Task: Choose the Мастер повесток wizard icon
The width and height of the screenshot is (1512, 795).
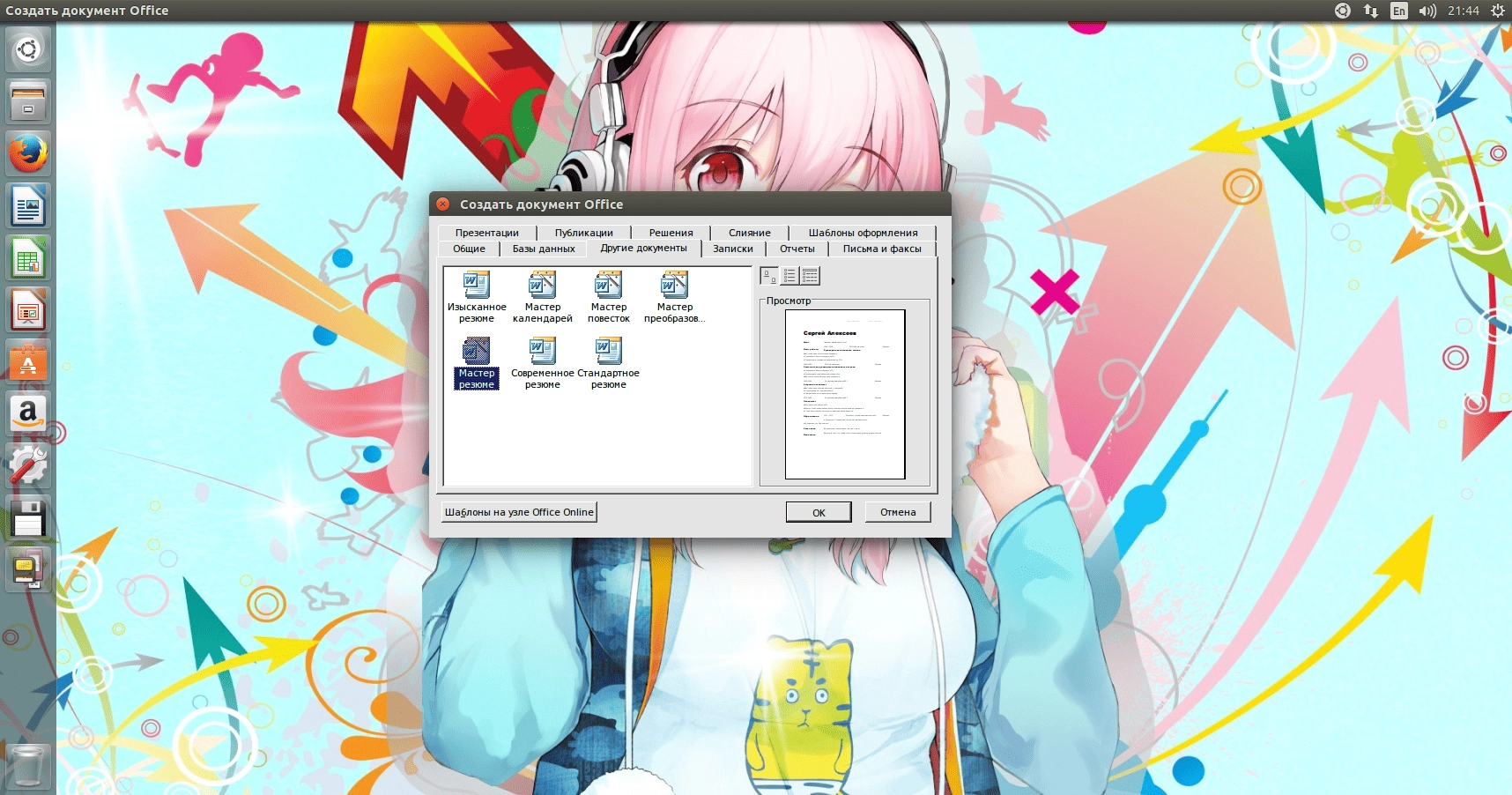Action: pyautogui.click(x=609, y=297)
